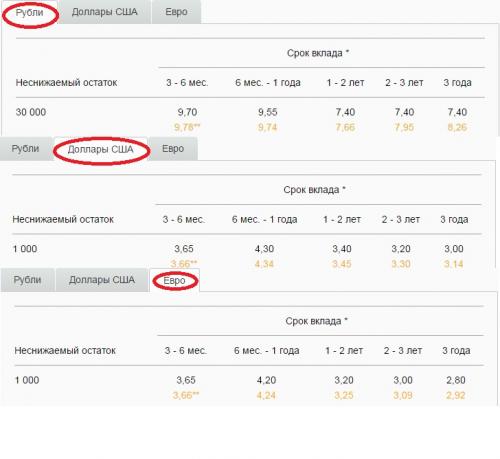
Task: Click the 2,80 rate in euro table
Action: (x=456, y=380)
